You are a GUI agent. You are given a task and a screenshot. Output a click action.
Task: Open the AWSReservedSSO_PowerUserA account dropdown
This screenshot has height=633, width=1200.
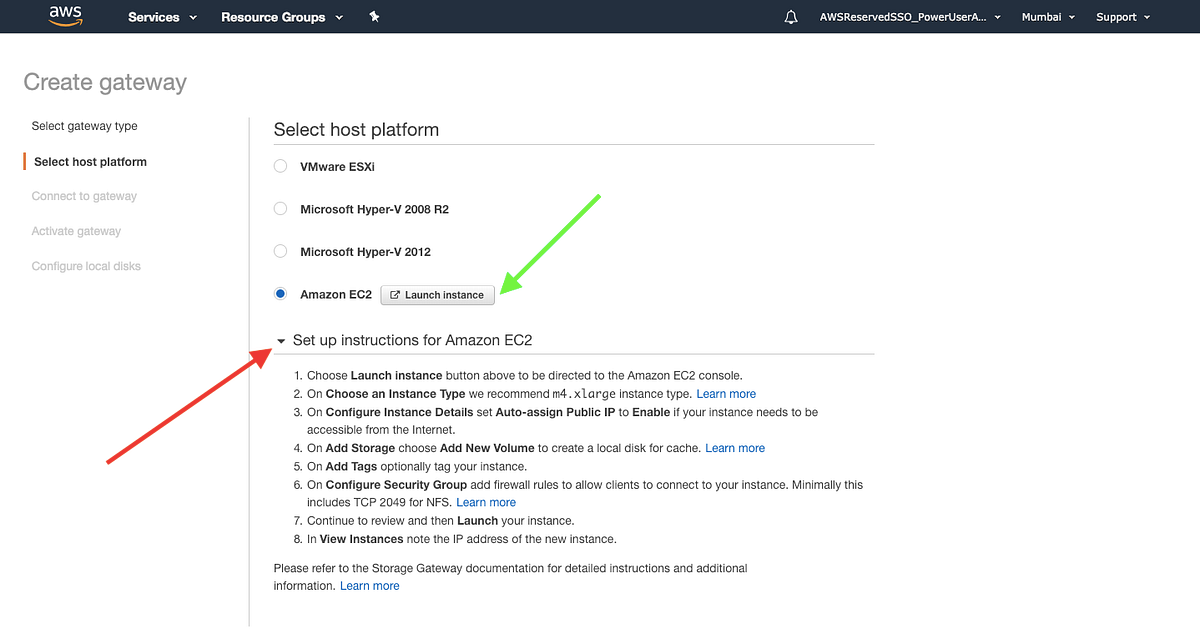coord(908,16)
